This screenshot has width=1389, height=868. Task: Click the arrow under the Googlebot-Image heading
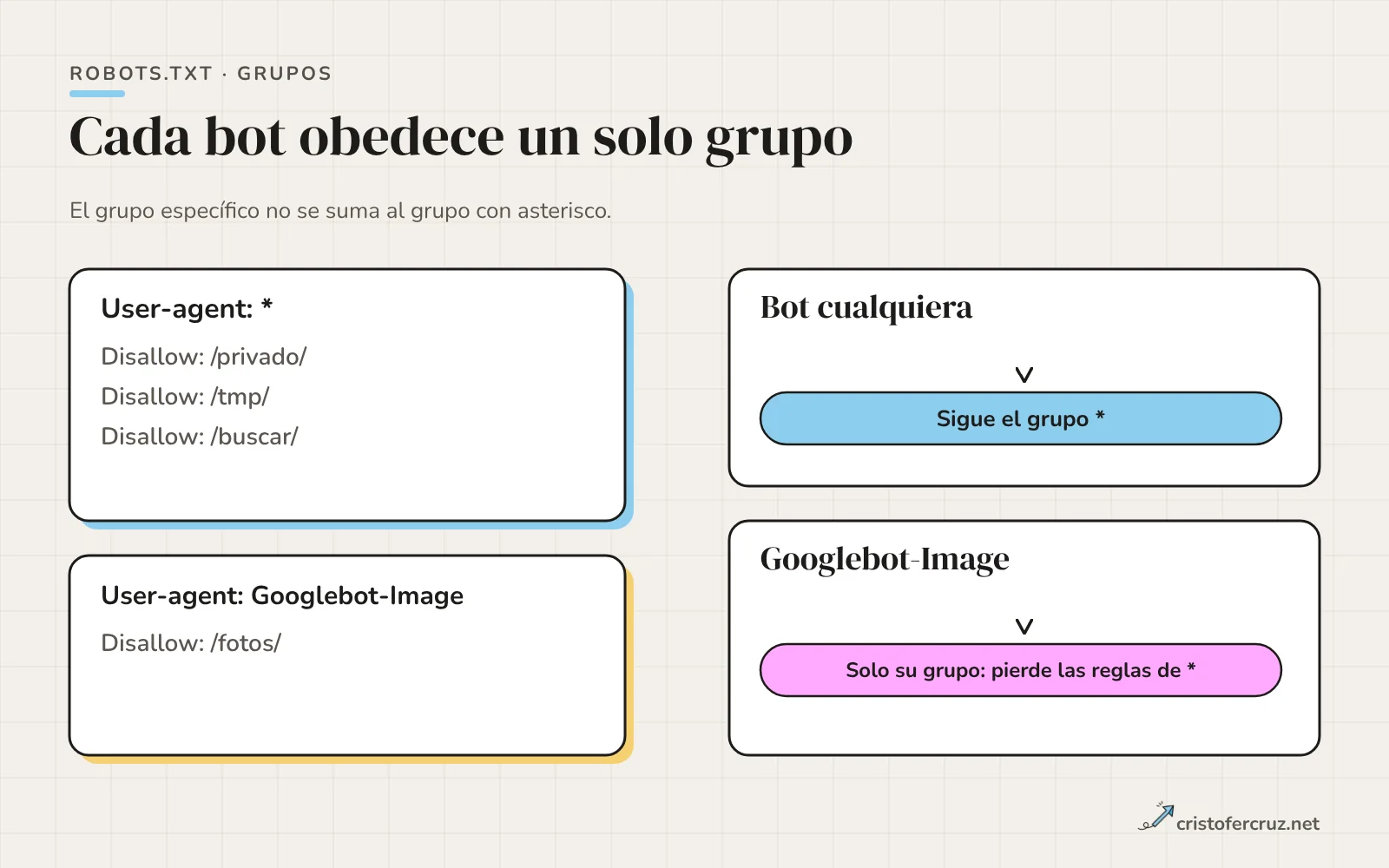[1024, 627]
